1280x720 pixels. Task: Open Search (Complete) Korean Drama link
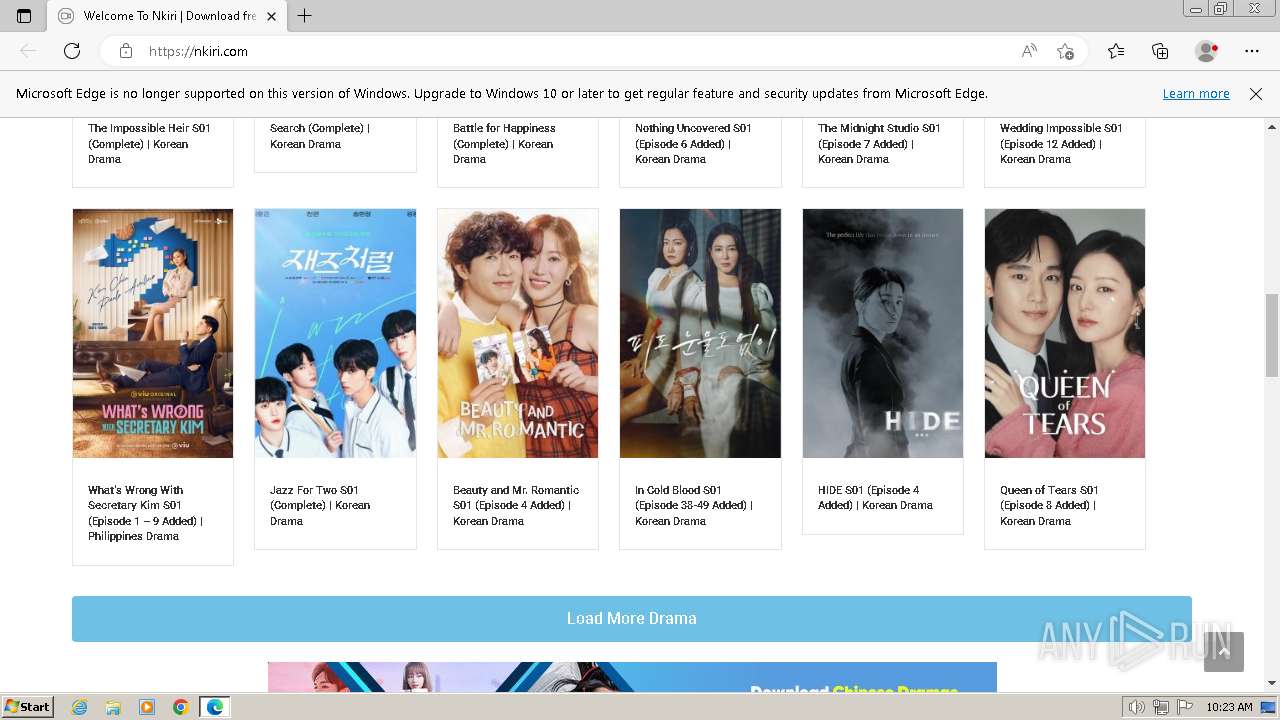point(320,136)
